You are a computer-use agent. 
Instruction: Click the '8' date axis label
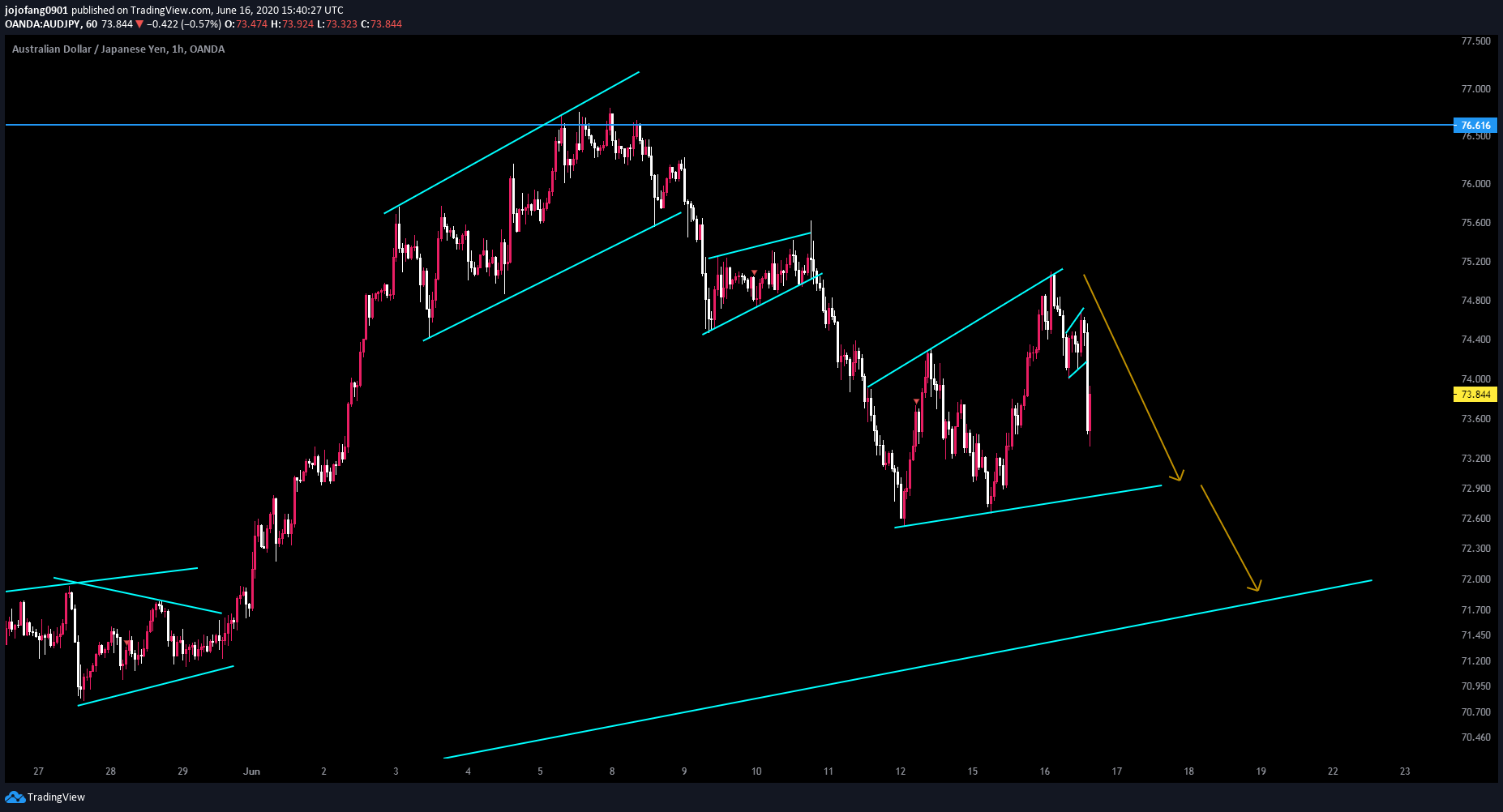tap(612, 771)
